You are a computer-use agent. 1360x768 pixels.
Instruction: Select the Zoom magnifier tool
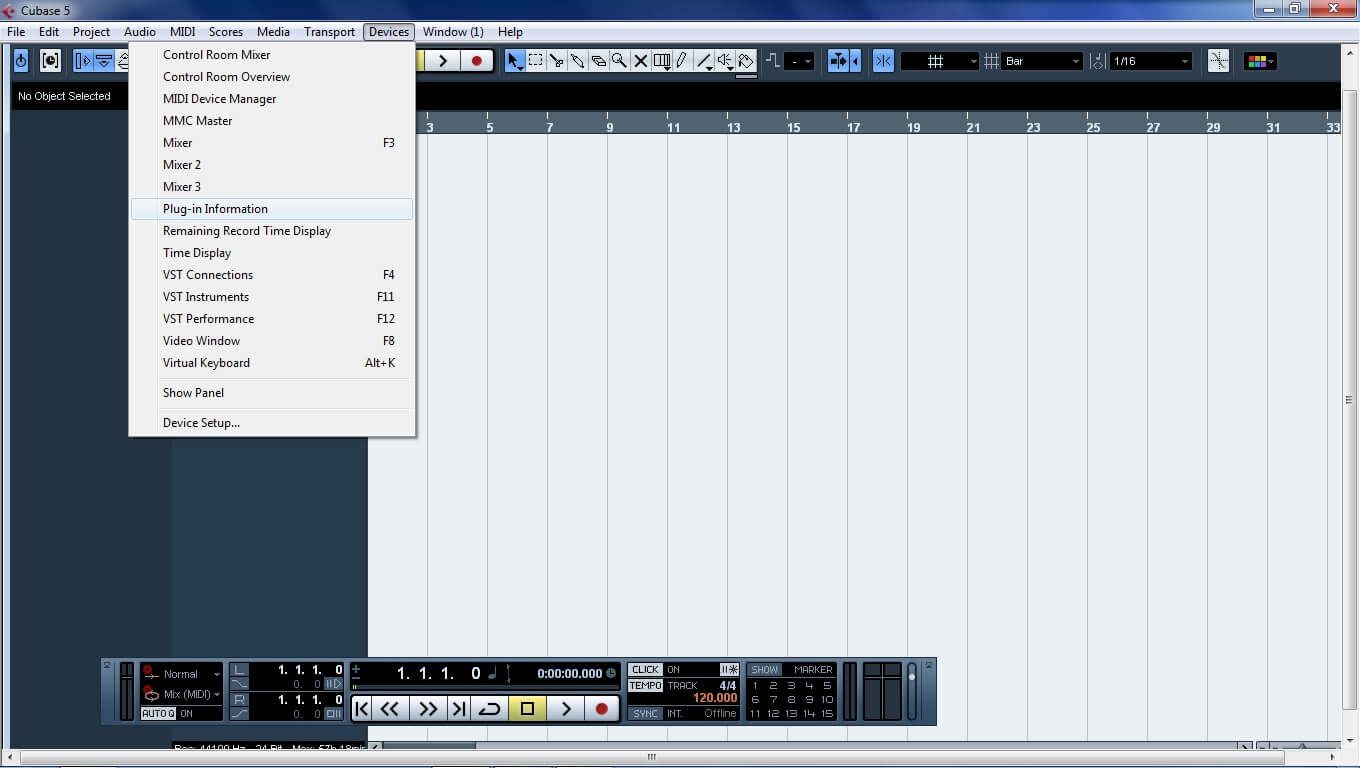(x=620, y=61)
